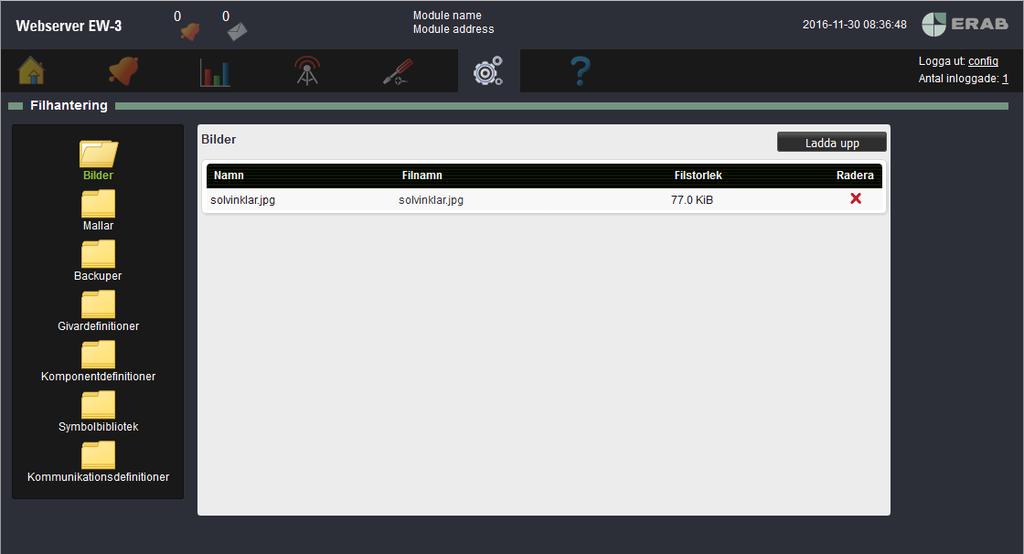Image resolution: width=1024 pixels, height=554 pixels.
Task: Click the 77.0 KiB file size
Action: [x=692, y=200]
